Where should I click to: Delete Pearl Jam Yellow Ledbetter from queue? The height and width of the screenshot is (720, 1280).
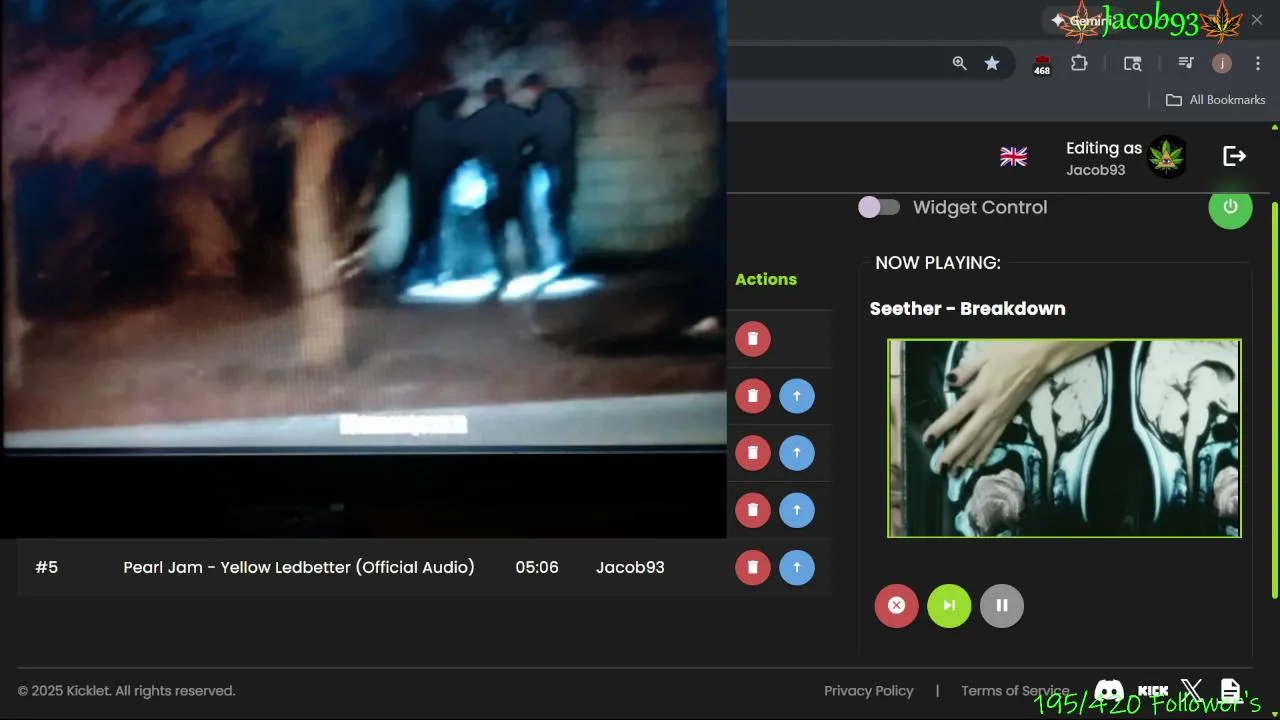[x=753, y=567]
